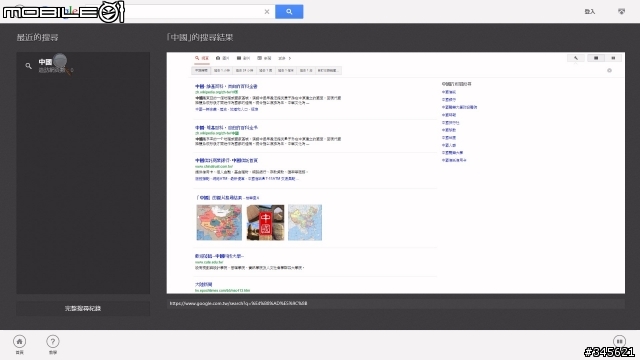
Task: Open the second Wikipedia 中國 result title
Action: pyautogui.click(x=226, y=128)
